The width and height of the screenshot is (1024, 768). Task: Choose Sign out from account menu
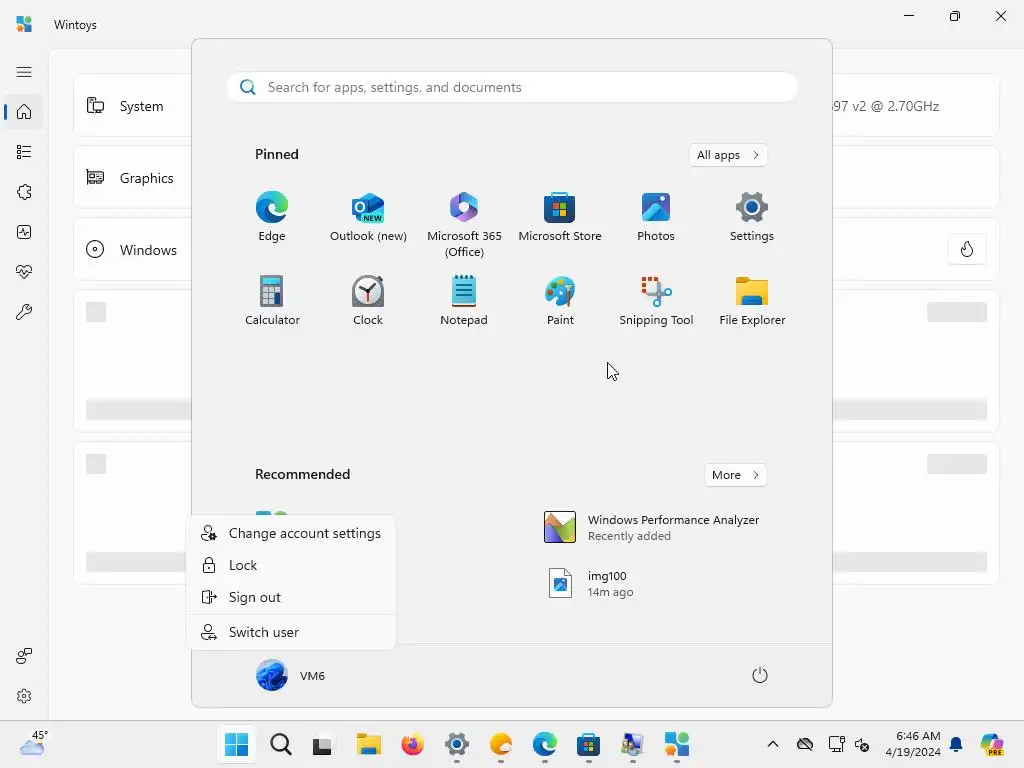tap(291, 598)
